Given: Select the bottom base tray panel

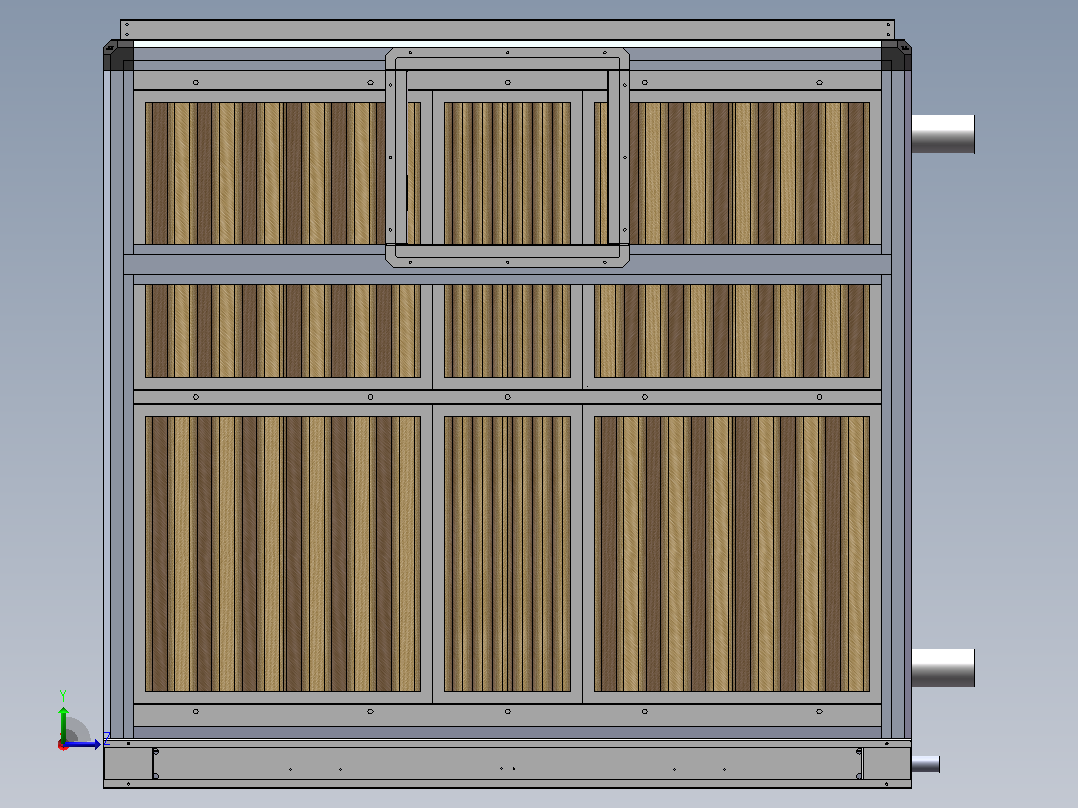Looking at the screenshot, I should [x=507, y=764].
